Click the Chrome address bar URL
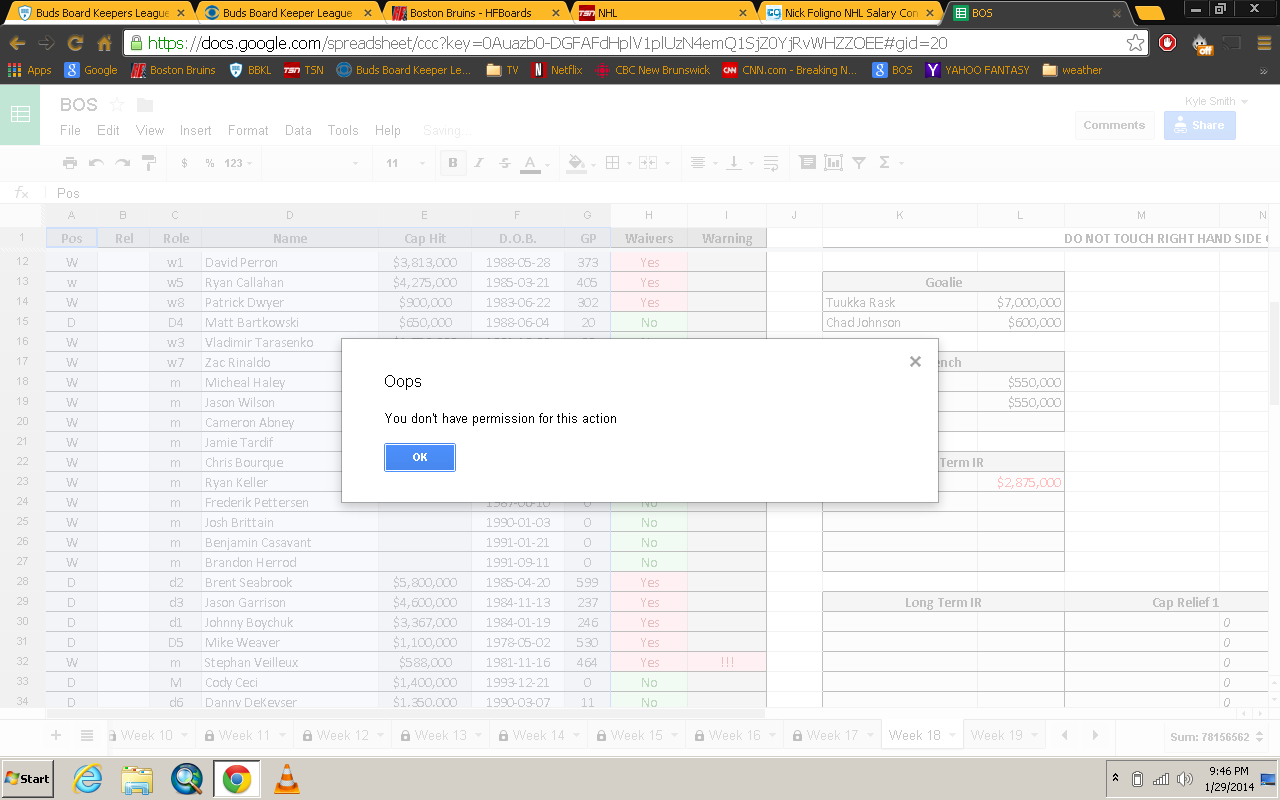This screenshot has height=800, width=1280. tap(548, 43)
